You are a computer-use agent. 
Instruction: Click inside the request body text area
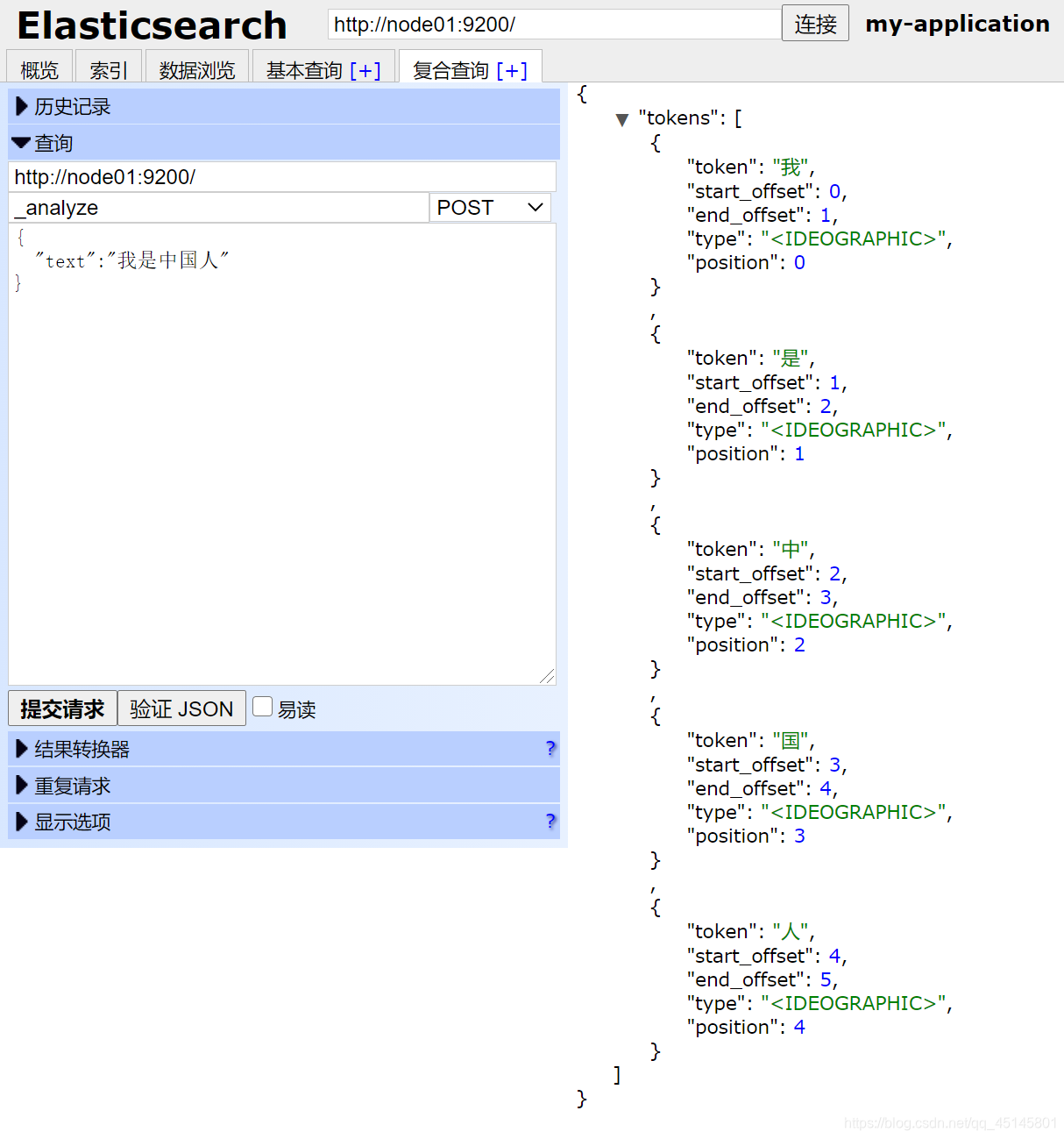click(282, 454)
